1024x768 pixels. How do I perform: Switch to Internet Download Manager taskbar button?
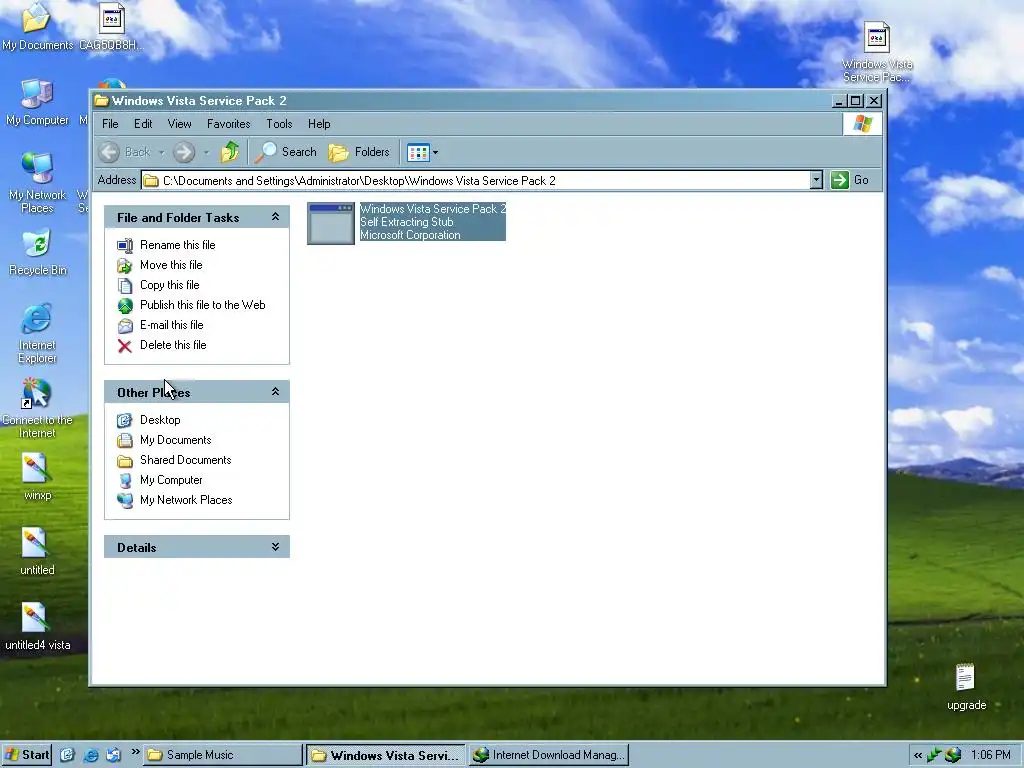coord(548,755)
